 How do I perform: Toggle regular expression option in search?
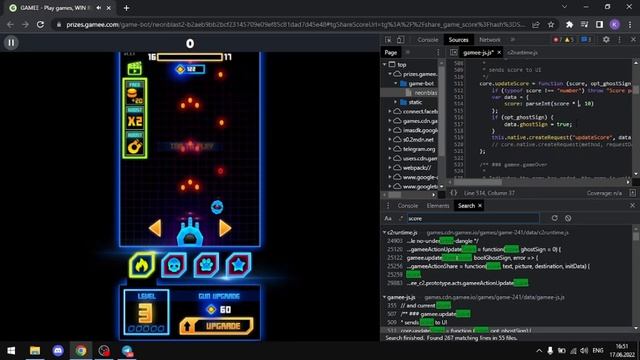[400, 218]
